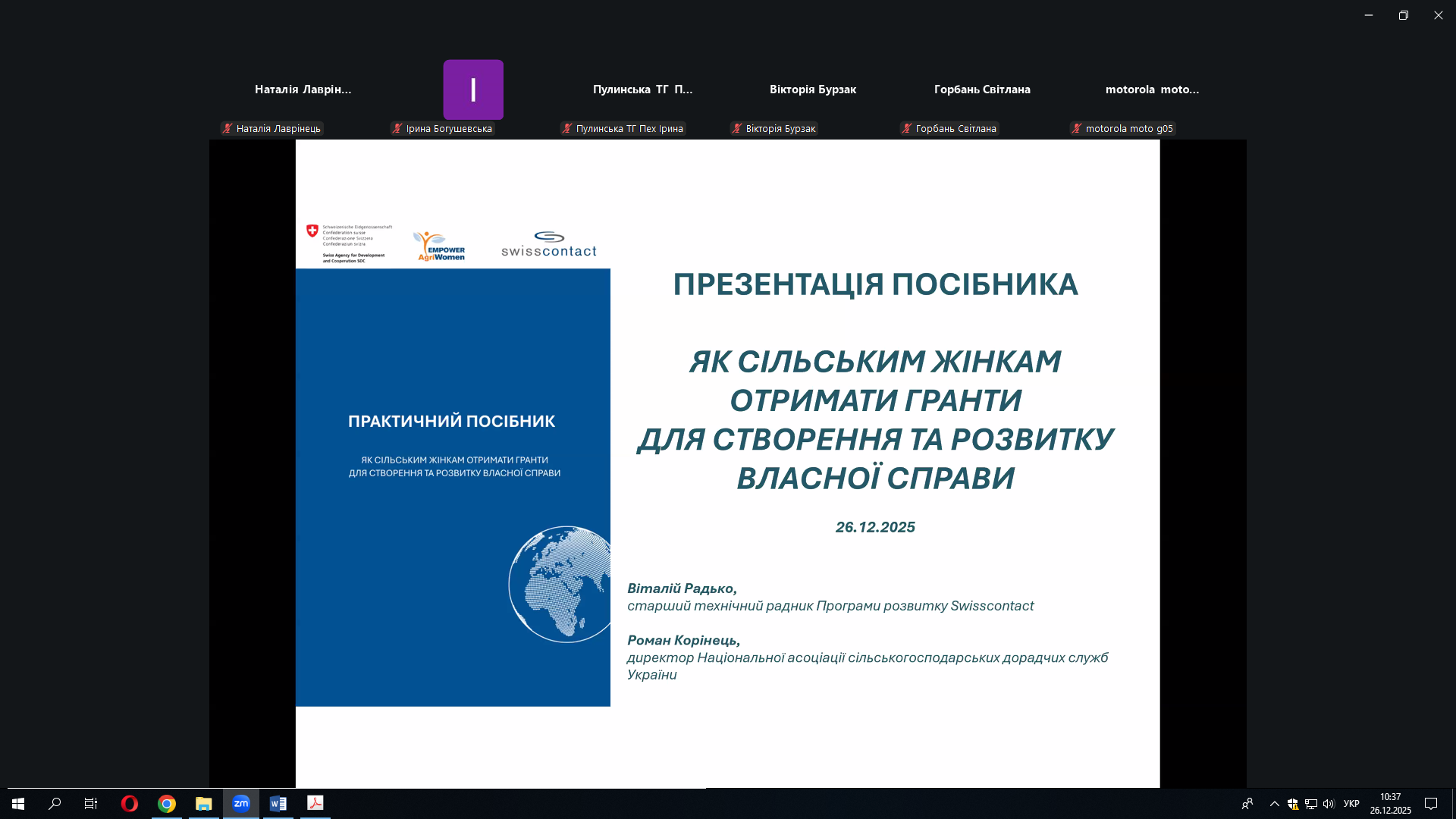The width and height of the screenshot is (1456, 819).
Task: Select Вікторія Бурзак participant tile
Action: (x=813, y=89)
